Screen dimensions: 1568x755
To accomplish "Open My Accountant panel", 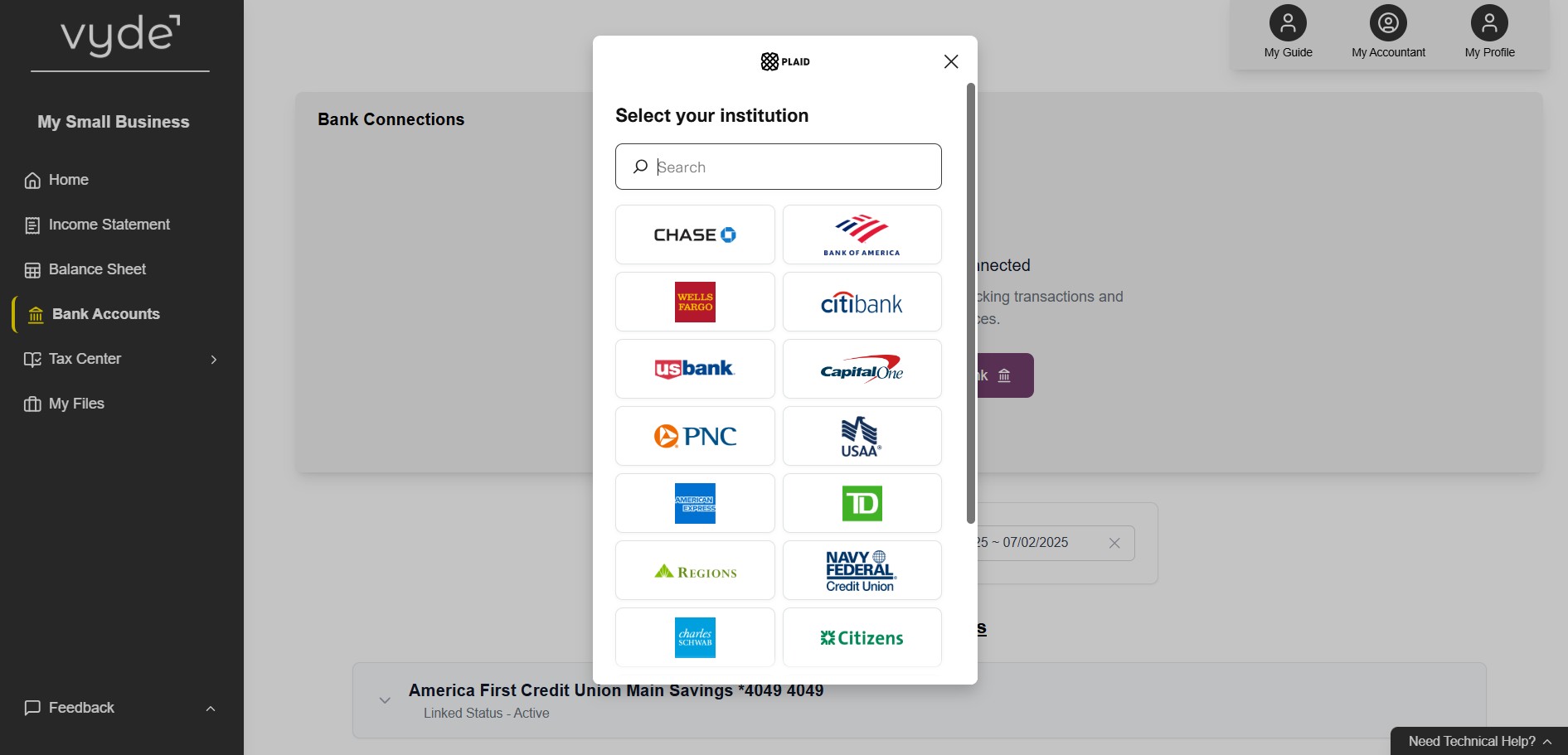I will click(1388, 32).
